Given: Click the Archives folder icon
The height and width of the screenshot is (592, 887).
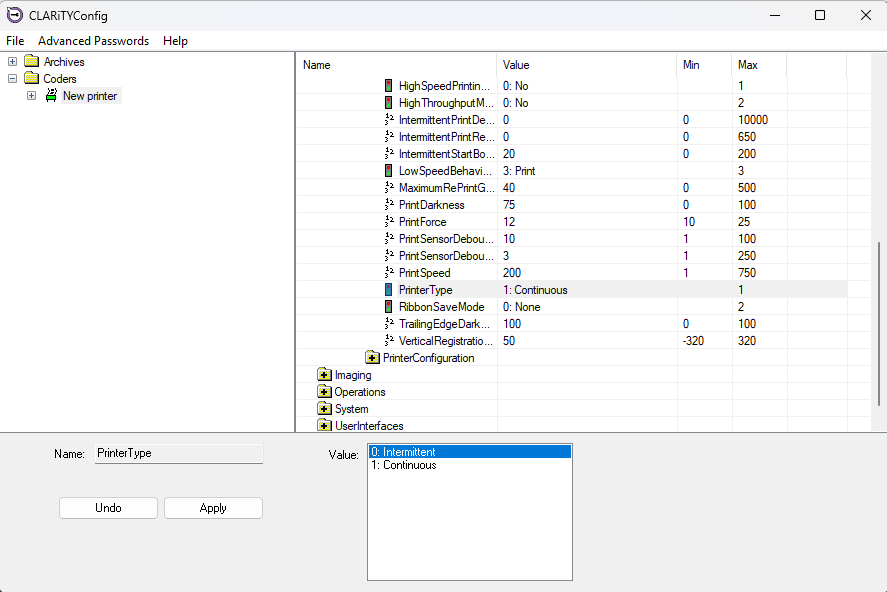Looking at the screenshot, I should point(32,62).
